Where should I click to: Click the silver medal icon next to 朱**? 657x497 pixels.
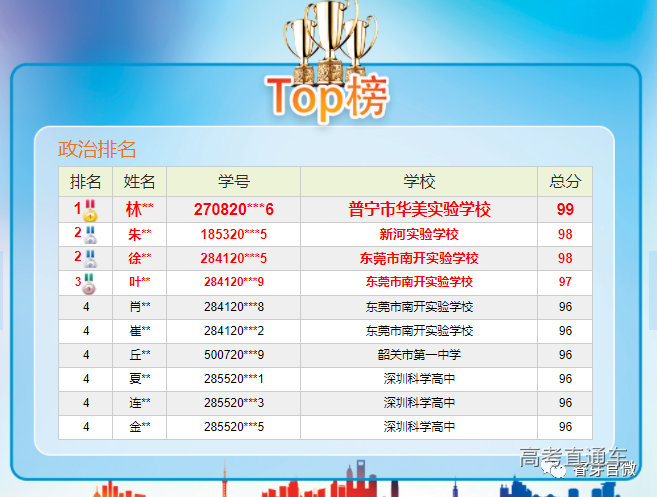point(91,234)
